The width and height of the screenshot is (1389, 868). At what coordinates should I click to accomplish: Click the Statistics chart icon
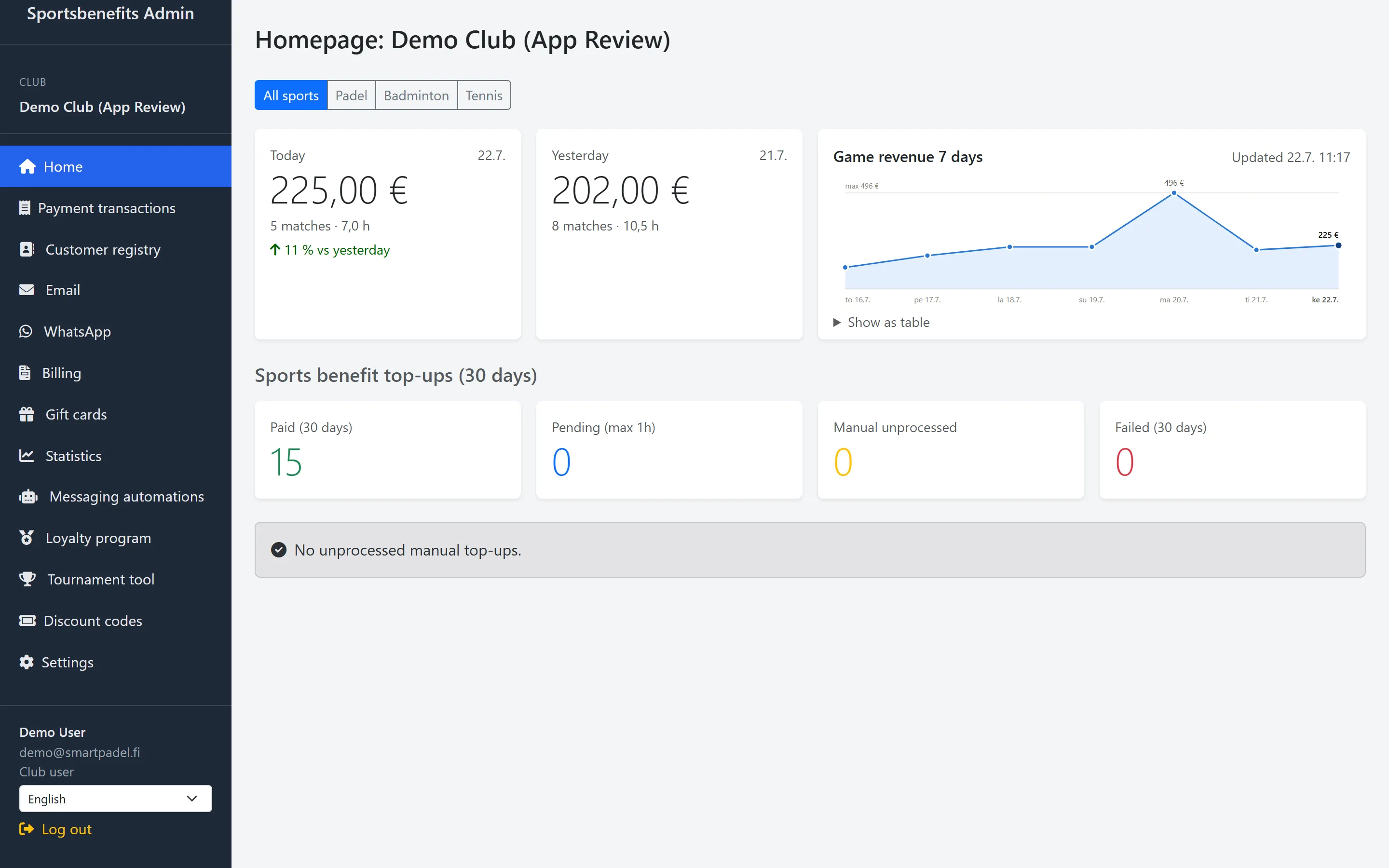[27, 455]
